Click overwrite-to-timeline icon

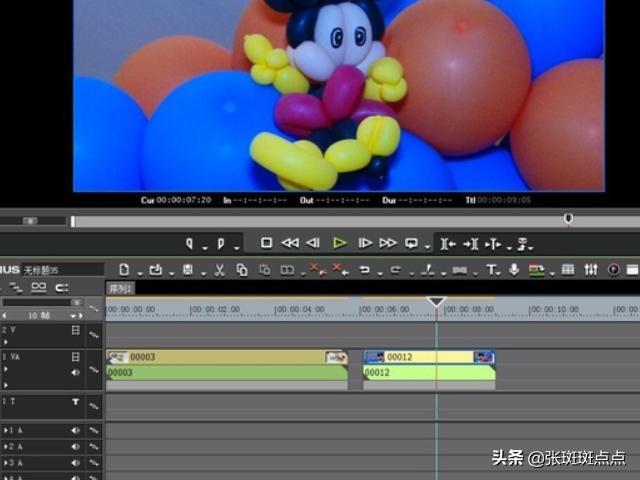pyautogui.click(x=523, y=244)
